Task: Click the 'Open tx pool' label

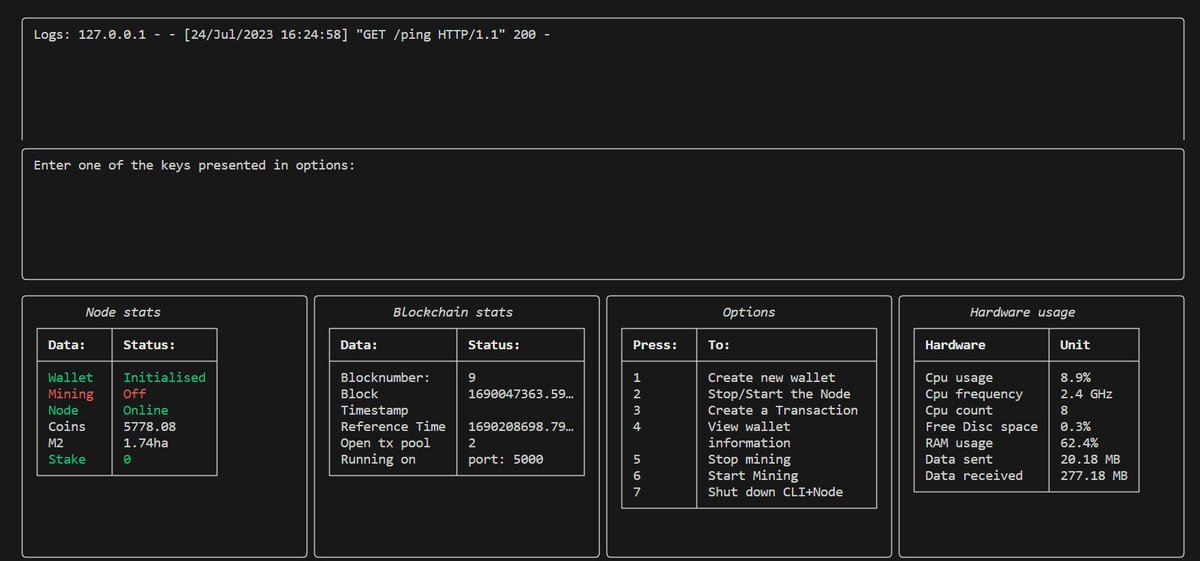Action: click(385, 443)
